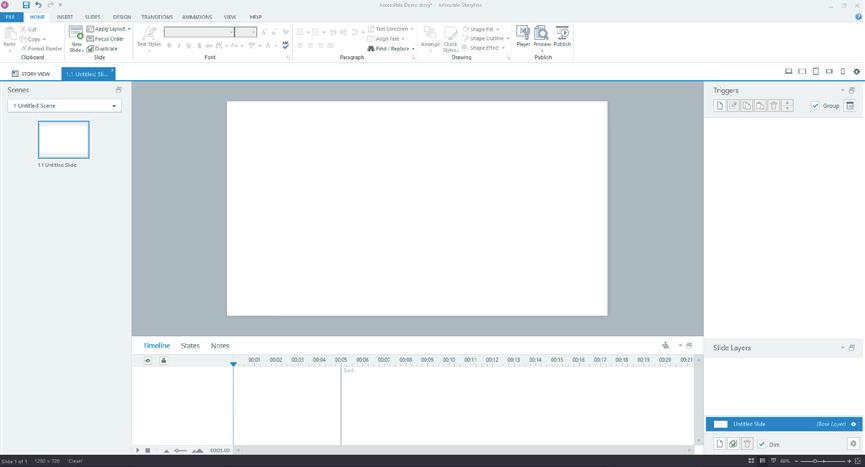Screen dimensions: 865x467
Task: Open the FILE tab
Action: (x=10, y=17)
